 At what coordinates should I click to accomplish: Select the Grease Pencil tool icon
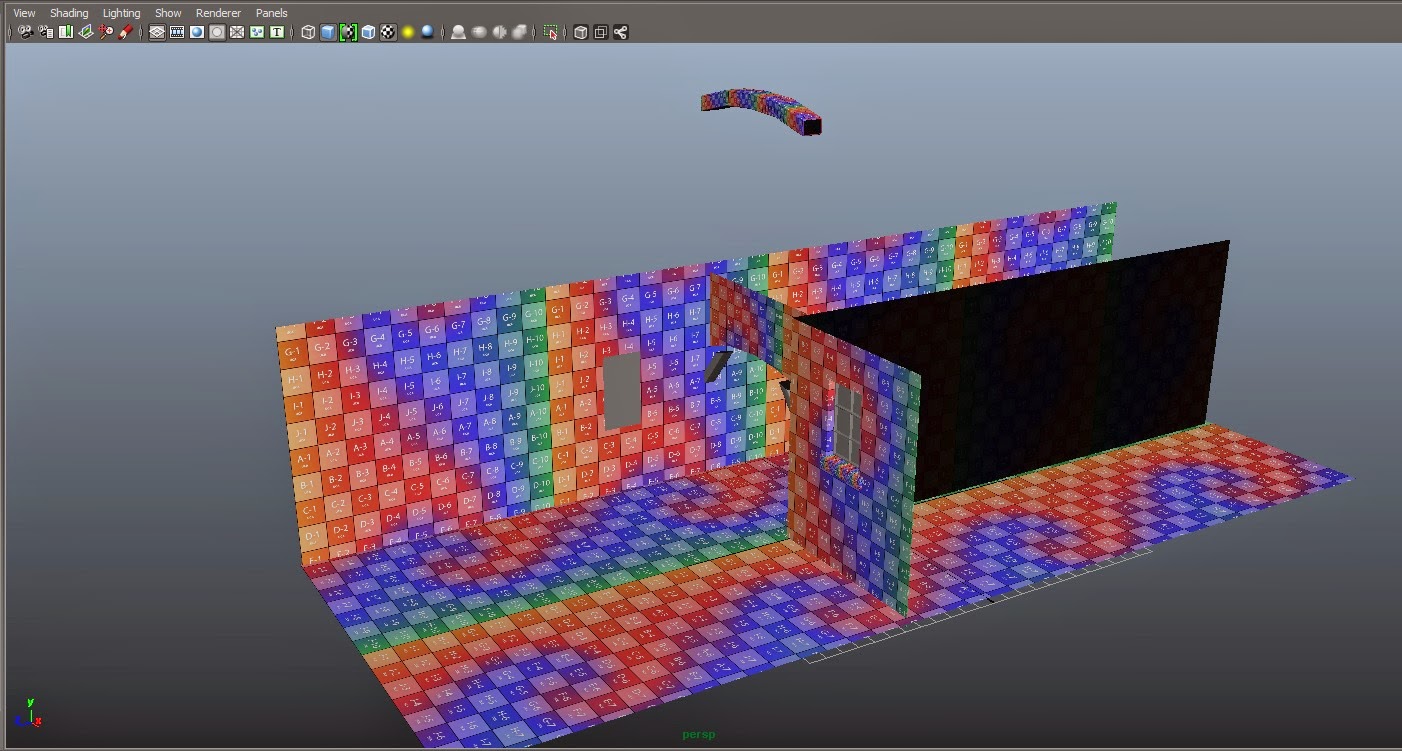pyautogui.click(x=125, y=32)
